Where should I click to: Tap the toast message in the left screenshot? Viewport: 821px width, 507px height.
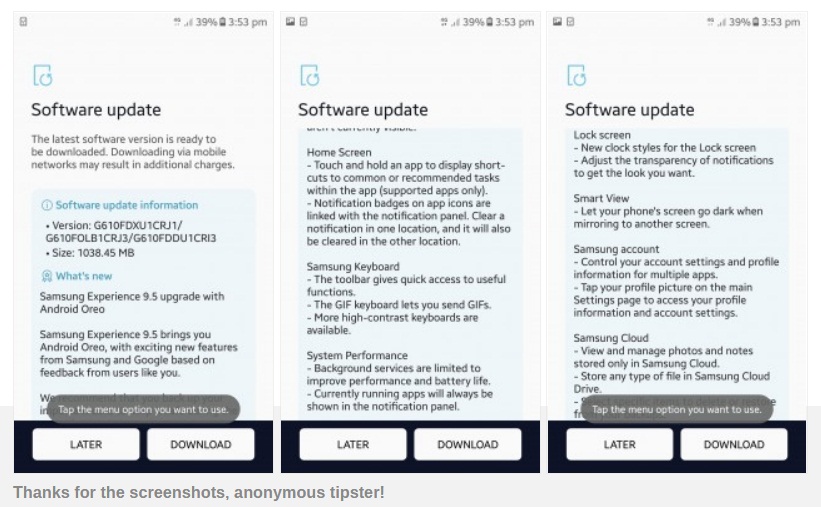click(142, 410)
